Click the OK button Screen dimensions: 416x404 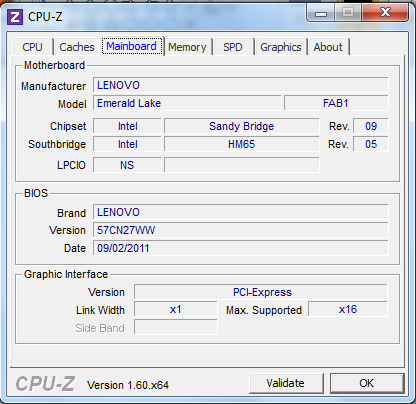367,383
